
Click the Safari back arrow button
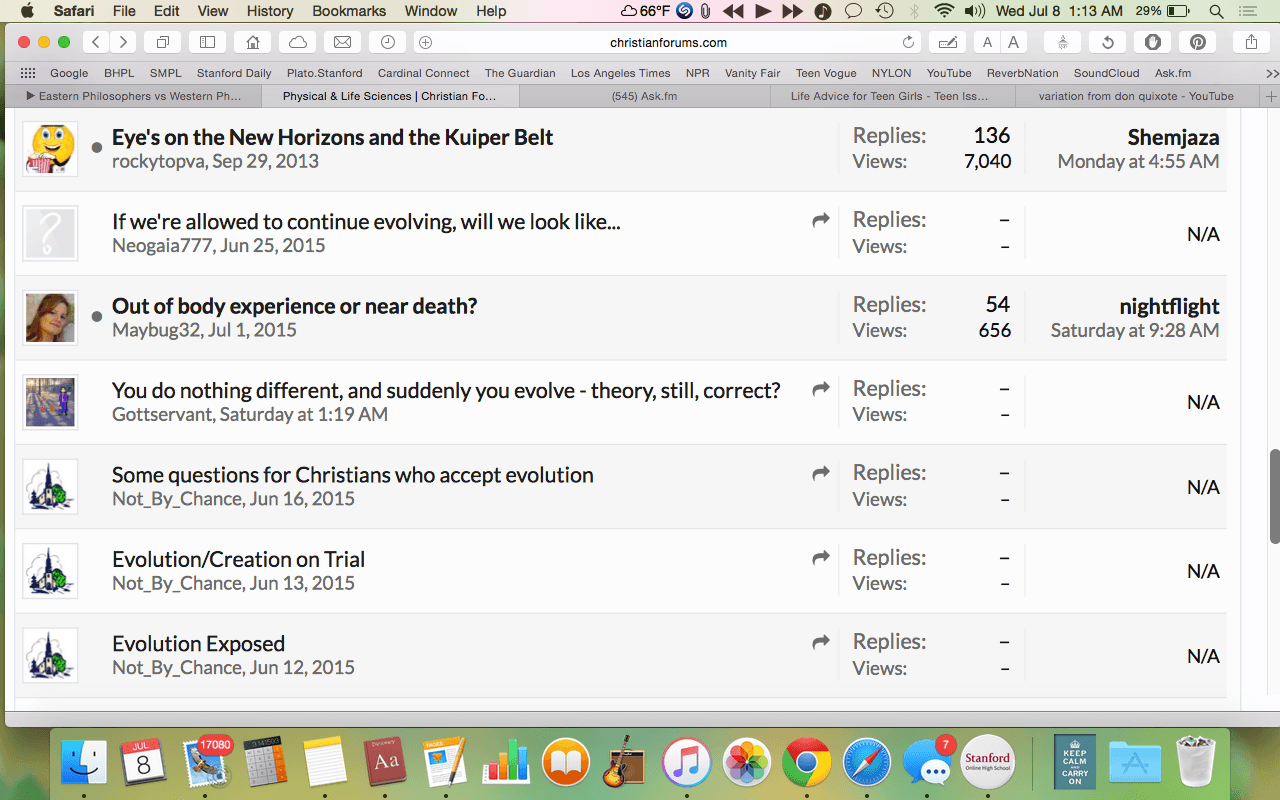95,42
